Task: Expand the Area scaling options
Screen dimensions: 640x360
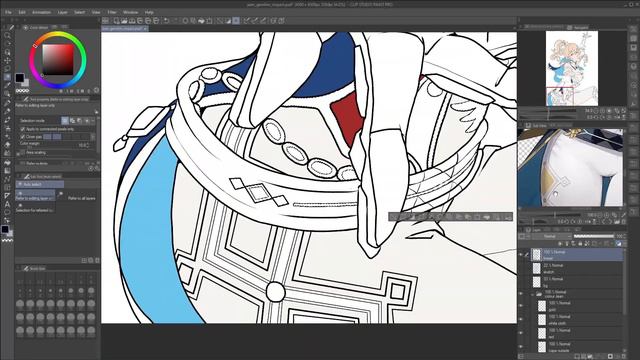Action: [x=18, y=153]
